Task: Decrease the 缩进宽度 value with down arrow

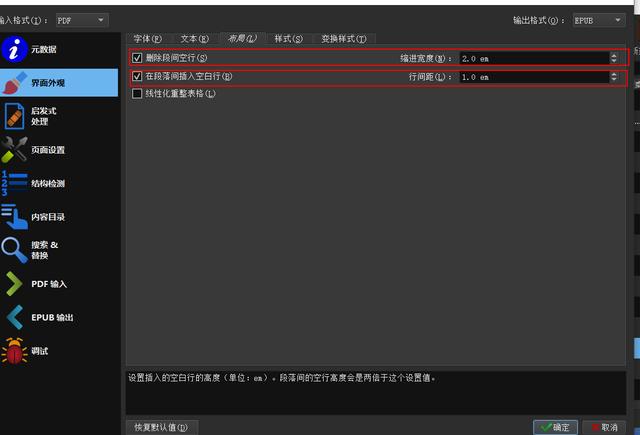Action: point(613,61)
